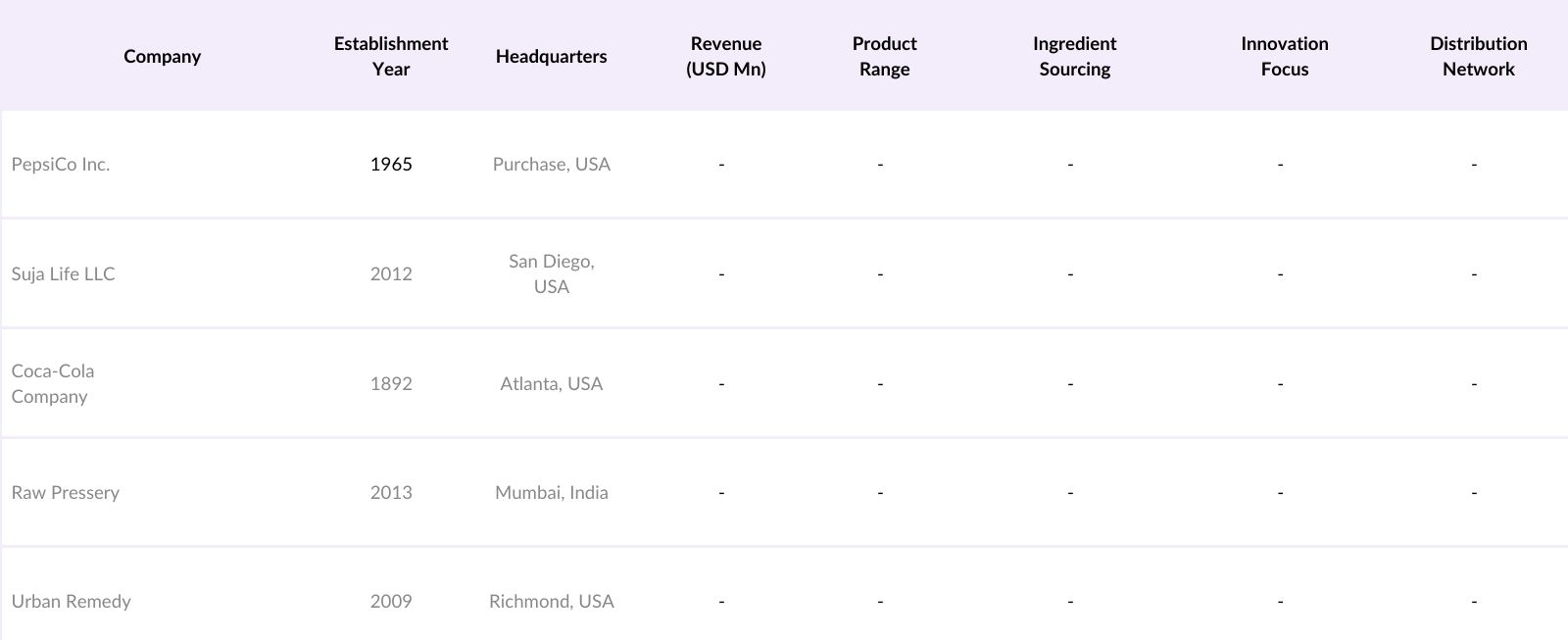Click the Headquarters column header

pos(551,56)
